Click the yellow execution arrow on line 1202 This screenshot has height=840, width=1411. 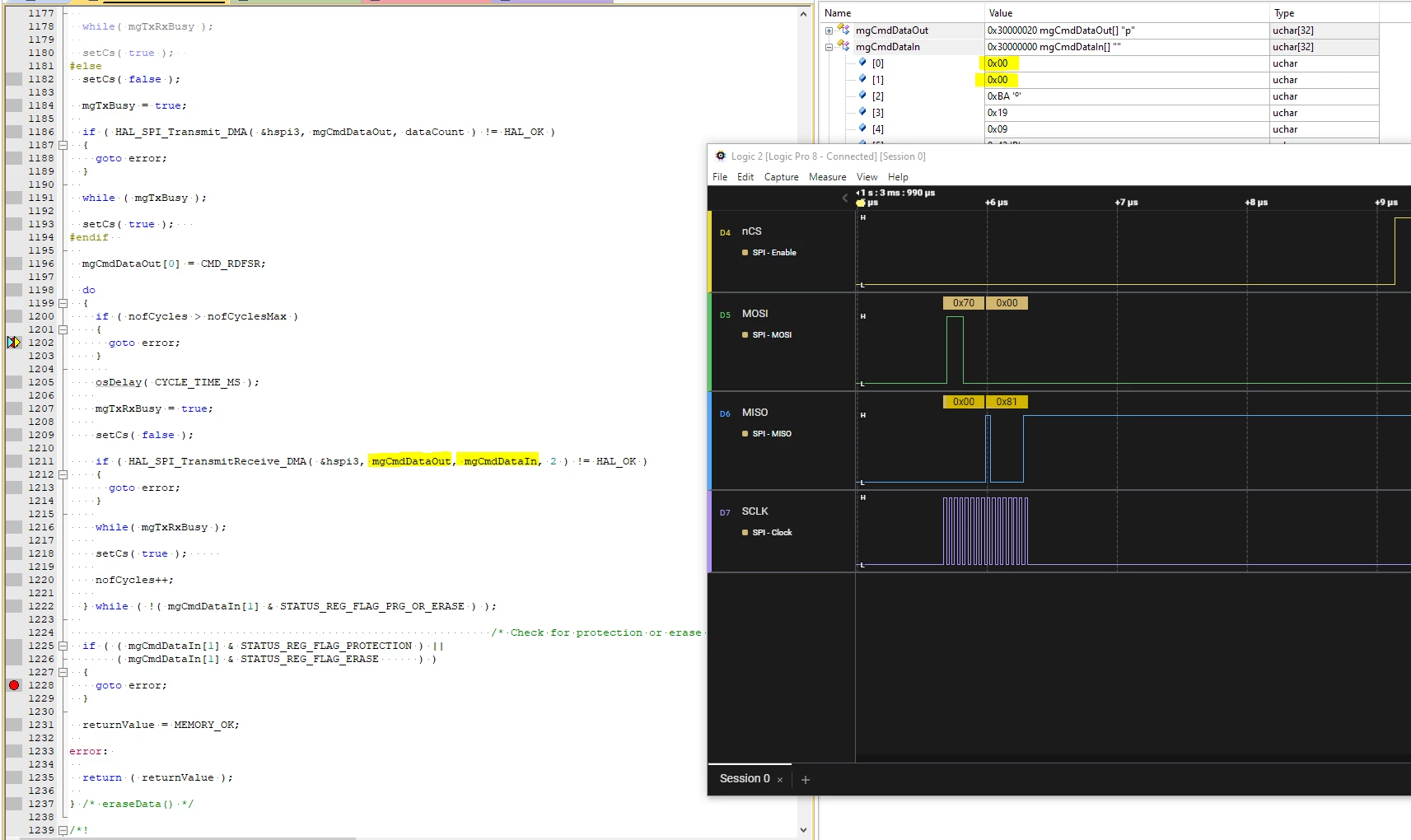(14, 342)
